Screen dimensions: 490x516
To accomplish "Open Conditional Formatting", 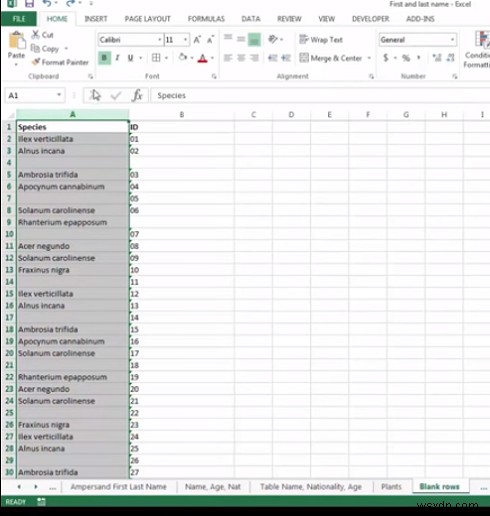I will click(x=477, y=49).
